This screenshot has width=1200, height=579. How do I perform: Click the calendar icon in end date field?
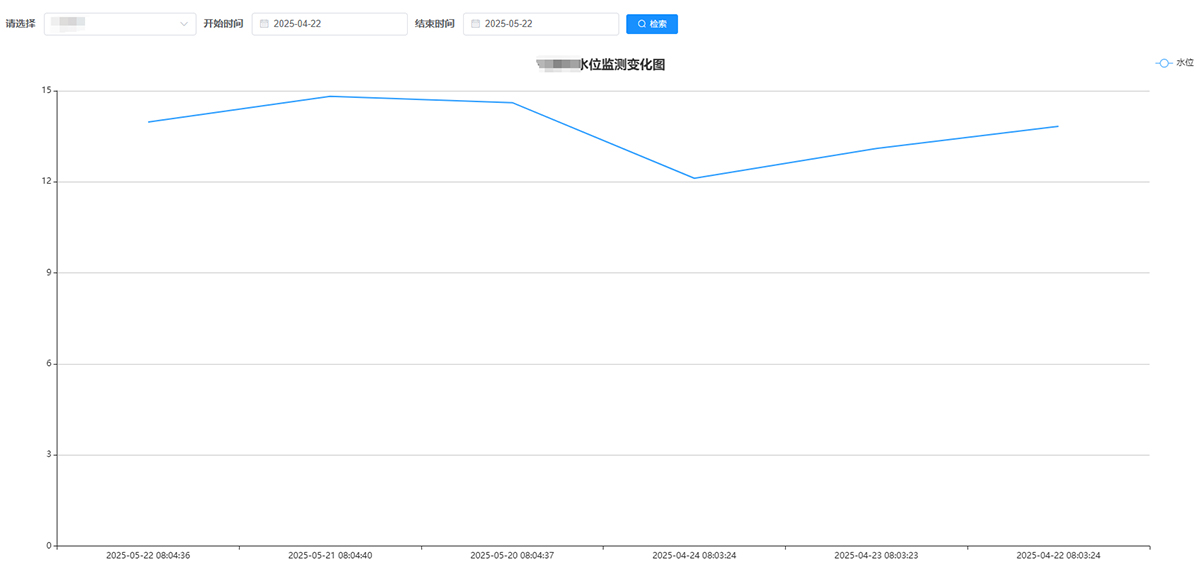475,24
